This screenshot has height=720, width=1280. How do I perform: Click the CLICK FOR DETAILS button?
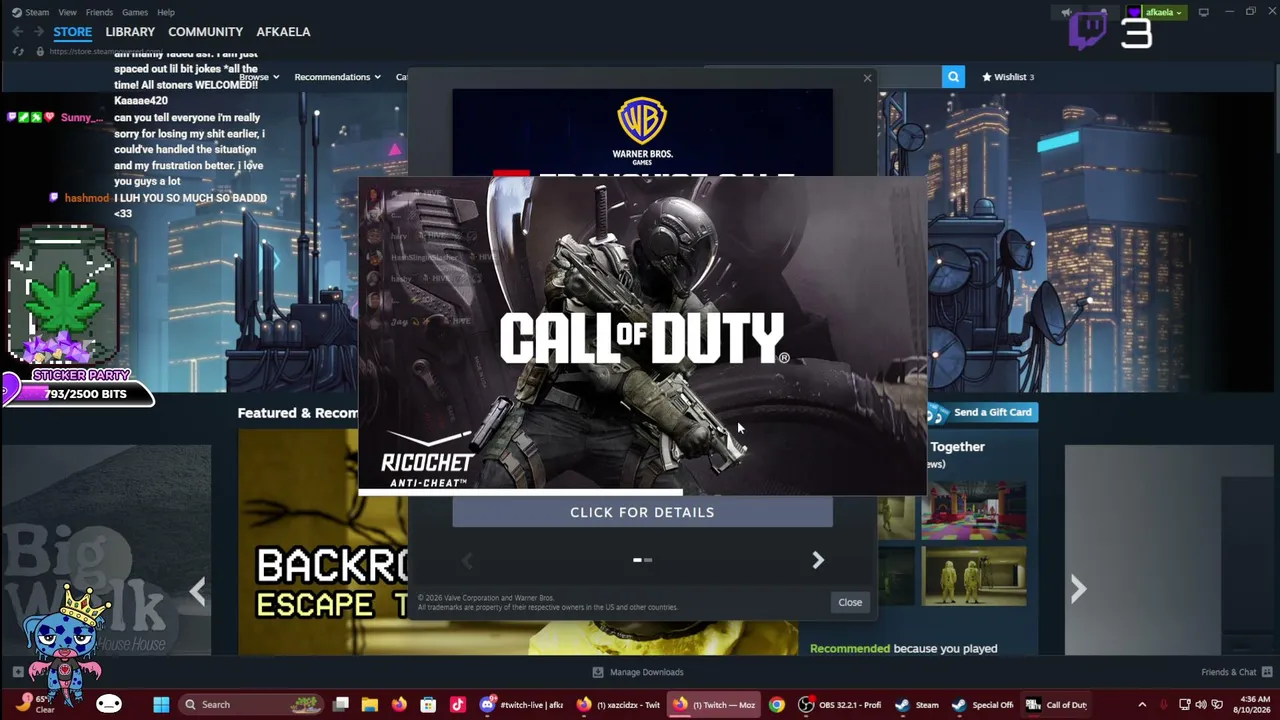(642, 512)
